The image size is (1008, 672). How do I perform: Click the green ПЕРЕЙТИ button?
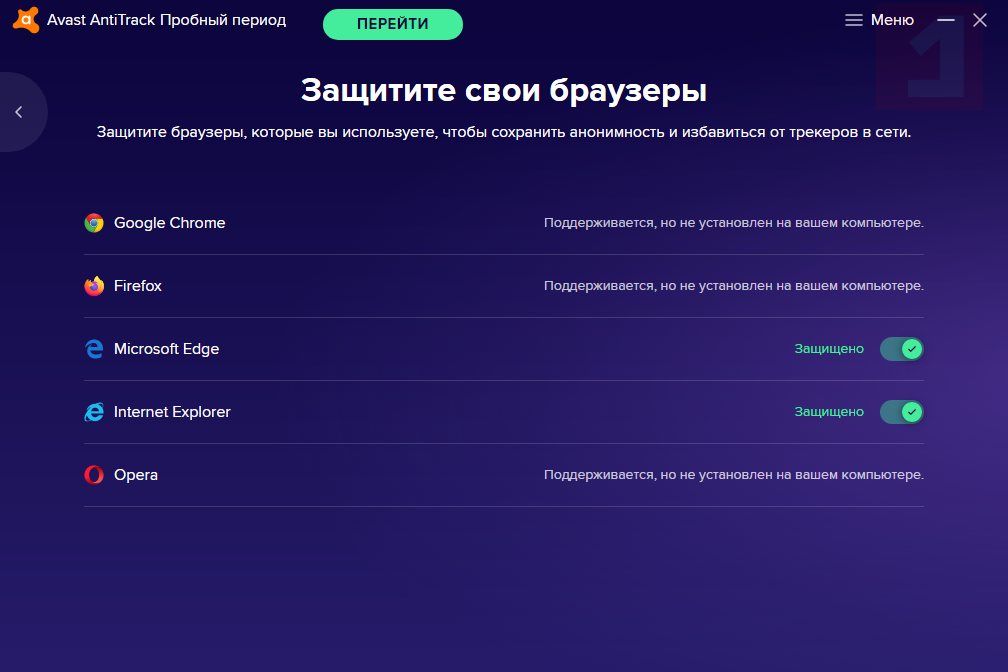click(393, 24)
